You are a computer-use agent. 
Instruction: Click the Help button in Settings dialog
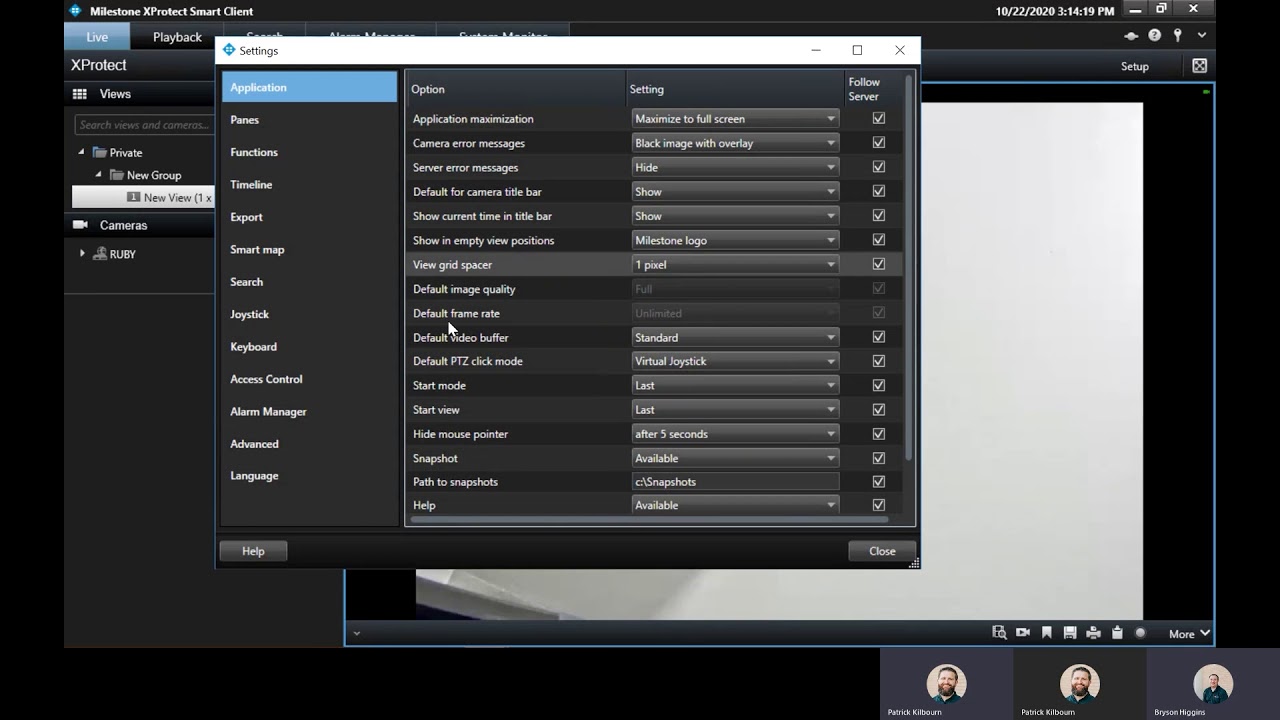(x=253, y=551)
